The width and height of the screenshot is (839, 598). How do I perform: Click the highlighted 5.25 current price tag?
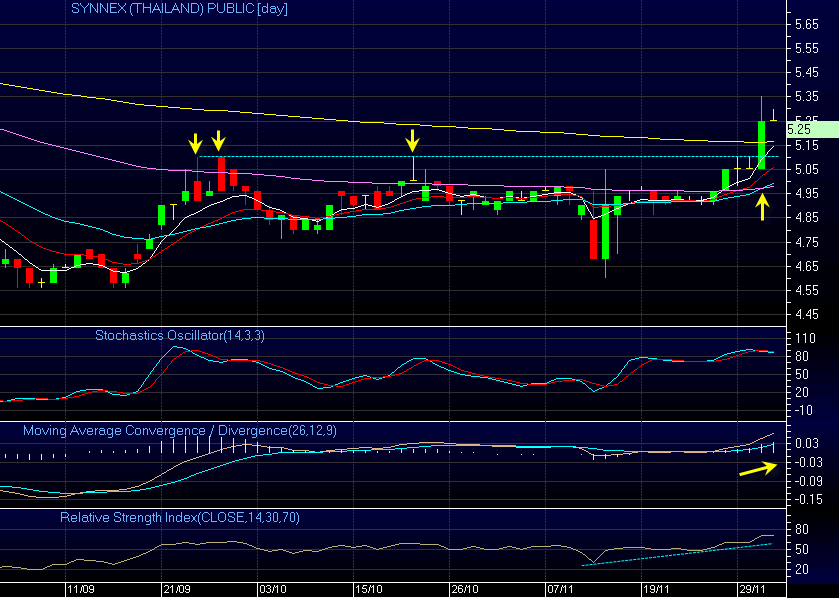[800, 129]
